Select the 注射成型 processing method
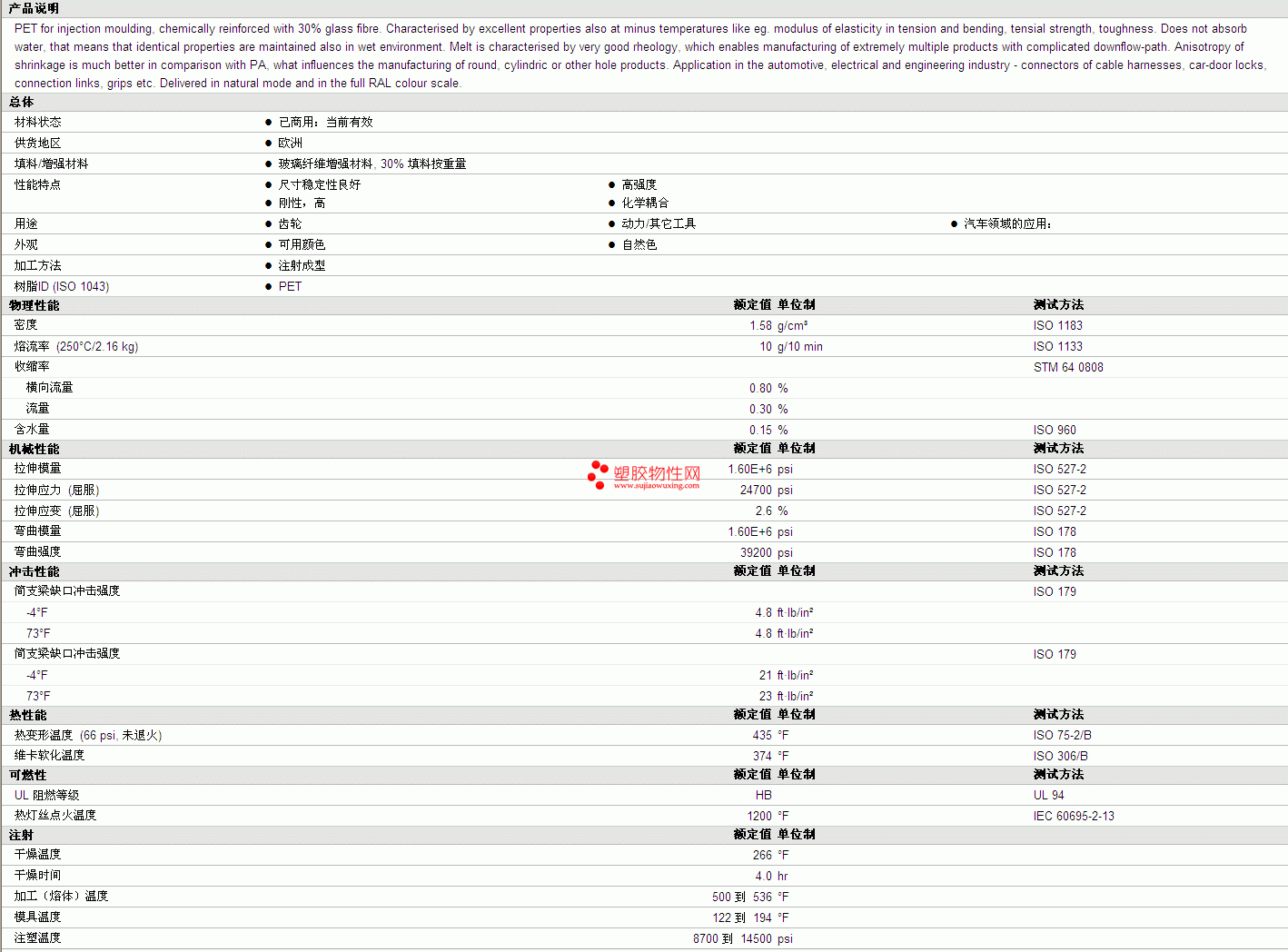Image resolution: width=1288 pixels, height=952 pixels. click(302, 265)
